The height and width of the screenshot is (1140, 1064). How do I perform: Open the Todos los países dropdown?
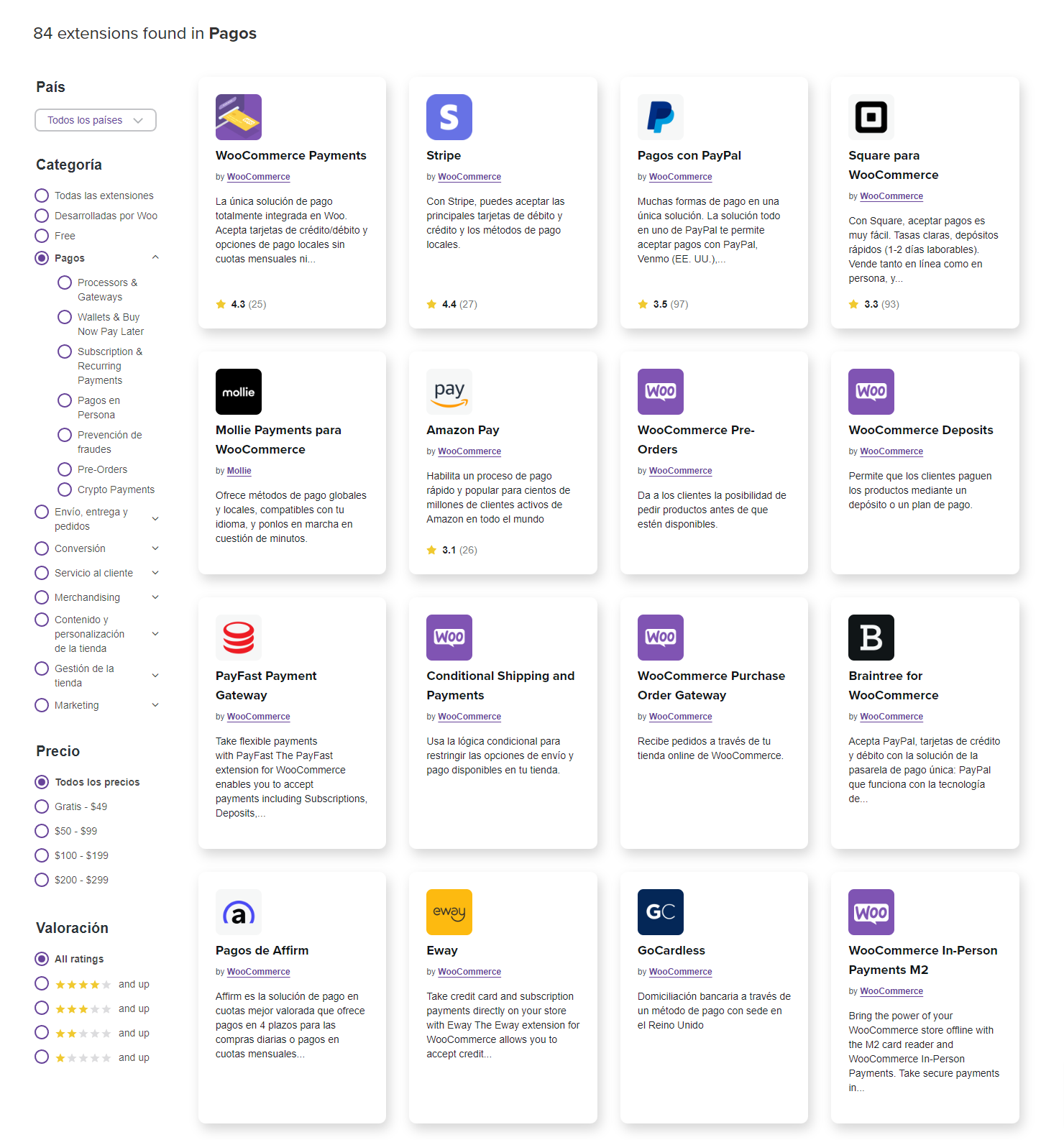point(96,120)
